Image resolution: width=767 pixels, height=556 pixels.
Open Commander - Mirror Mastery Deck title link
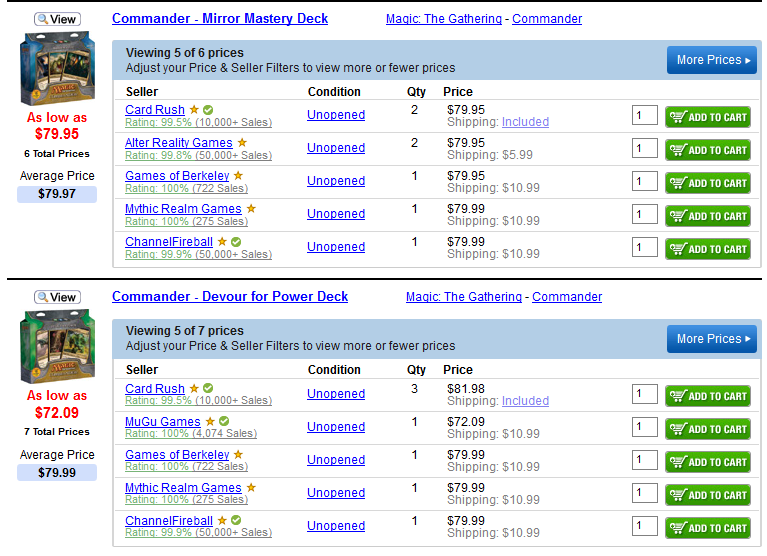[220, 19]
